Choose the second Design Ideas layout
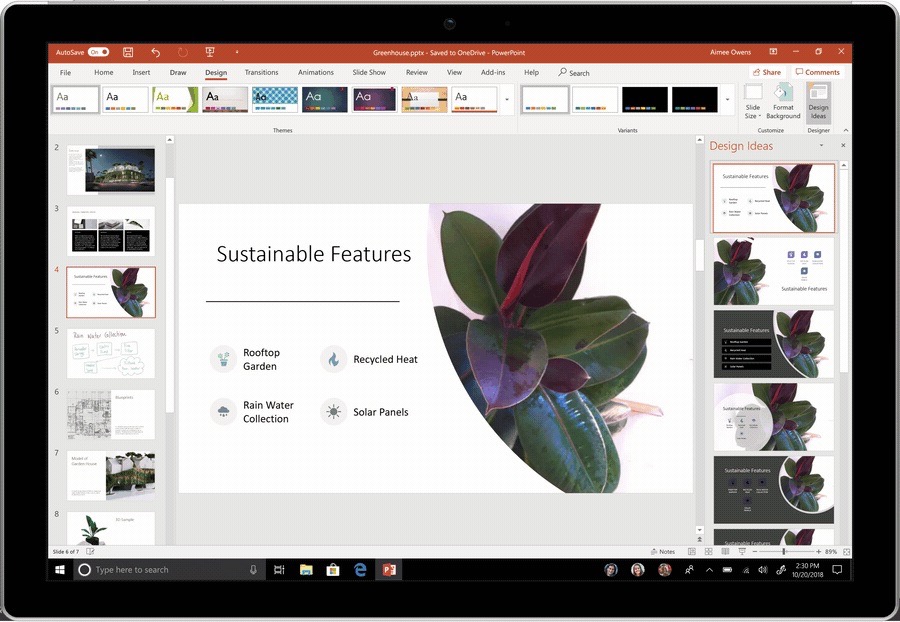The image size is (900, 622). click(773, 271)
